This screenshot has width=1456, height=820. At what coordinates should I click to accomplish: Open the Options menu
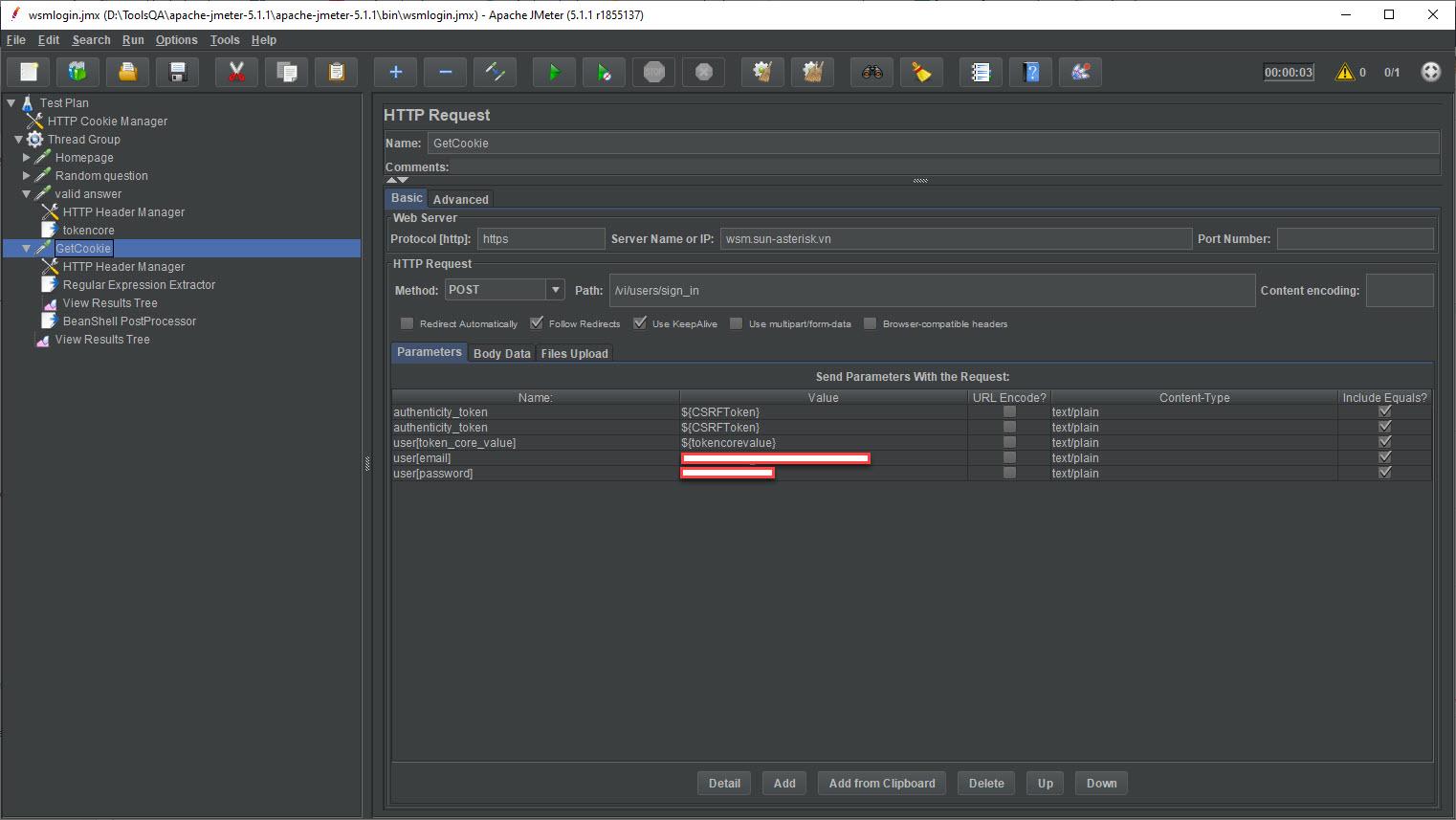(x=176, y=40)
